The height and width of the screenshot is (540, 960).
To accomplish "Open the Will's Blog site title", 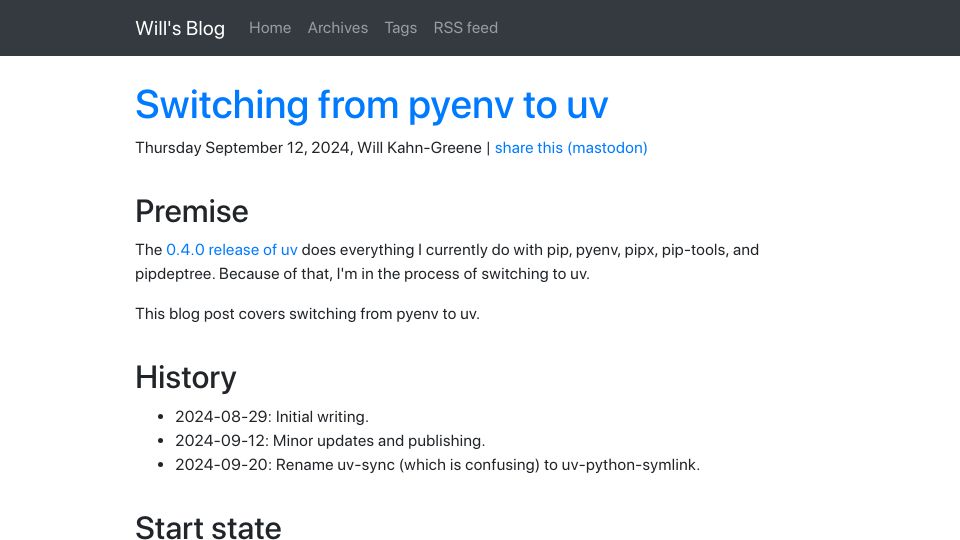I will tap(180, 28).
